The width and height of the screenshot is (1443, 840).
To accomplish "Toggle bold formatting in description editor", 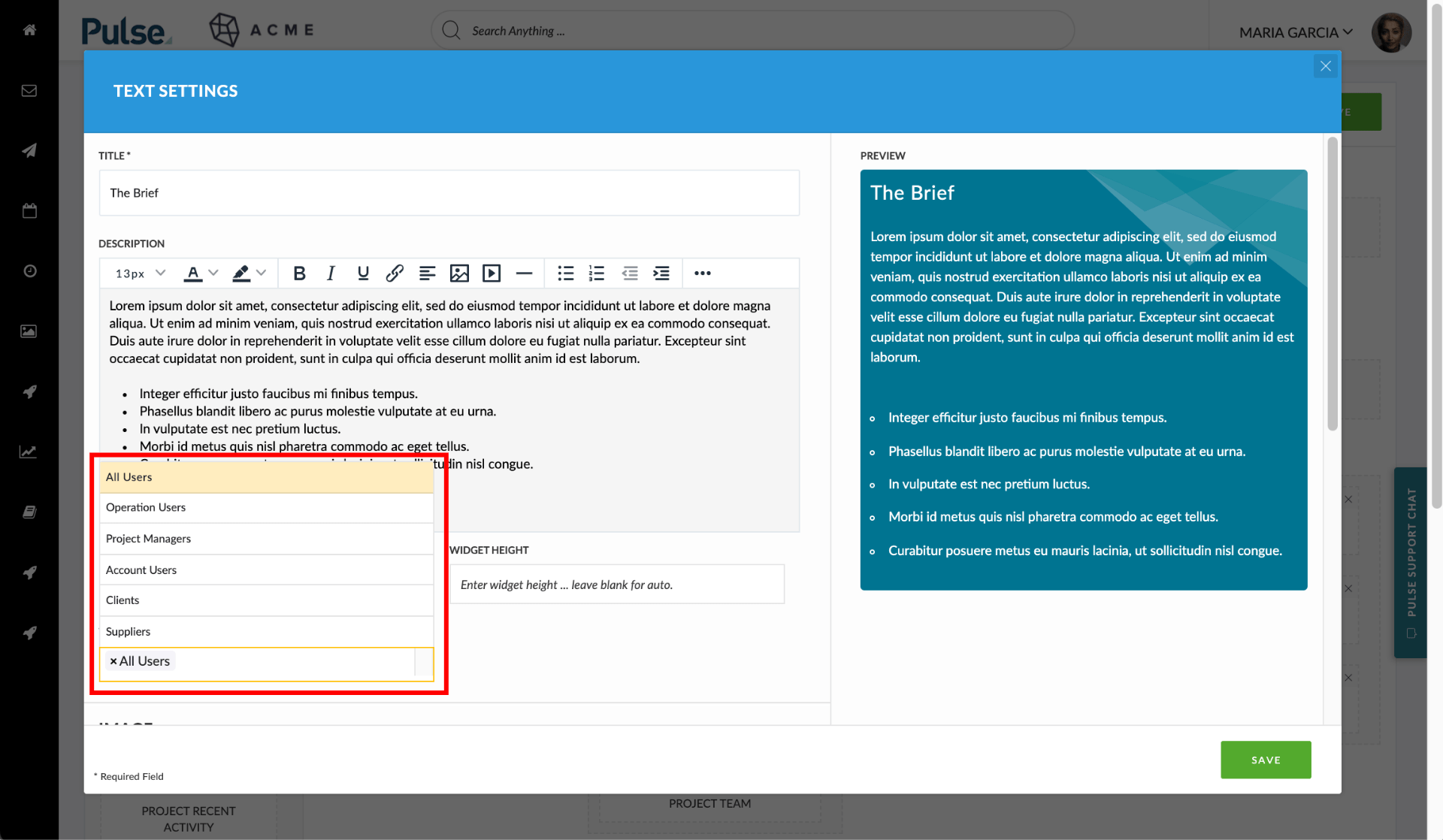I will pos(299,273).
